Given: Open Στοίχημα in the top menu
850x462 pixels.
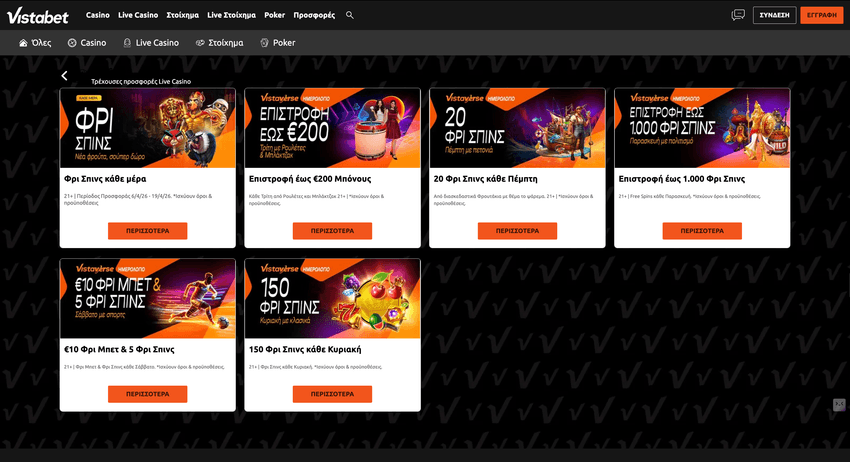Looking at the screenshot, I should pos(183,15).
